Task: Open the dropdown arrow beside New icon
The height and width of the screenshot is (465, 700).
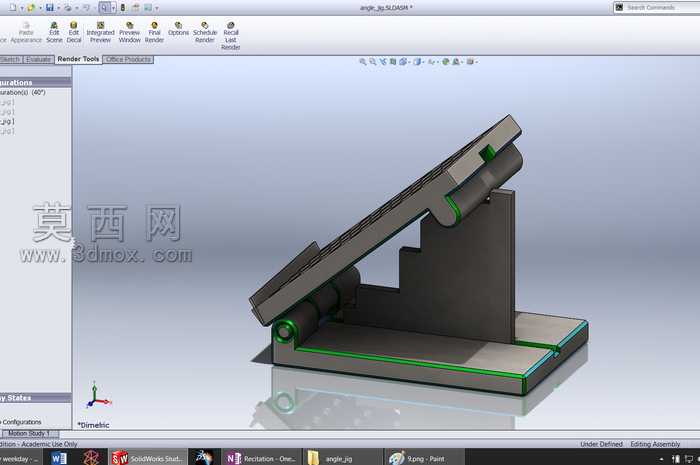Action: (21, 8)
